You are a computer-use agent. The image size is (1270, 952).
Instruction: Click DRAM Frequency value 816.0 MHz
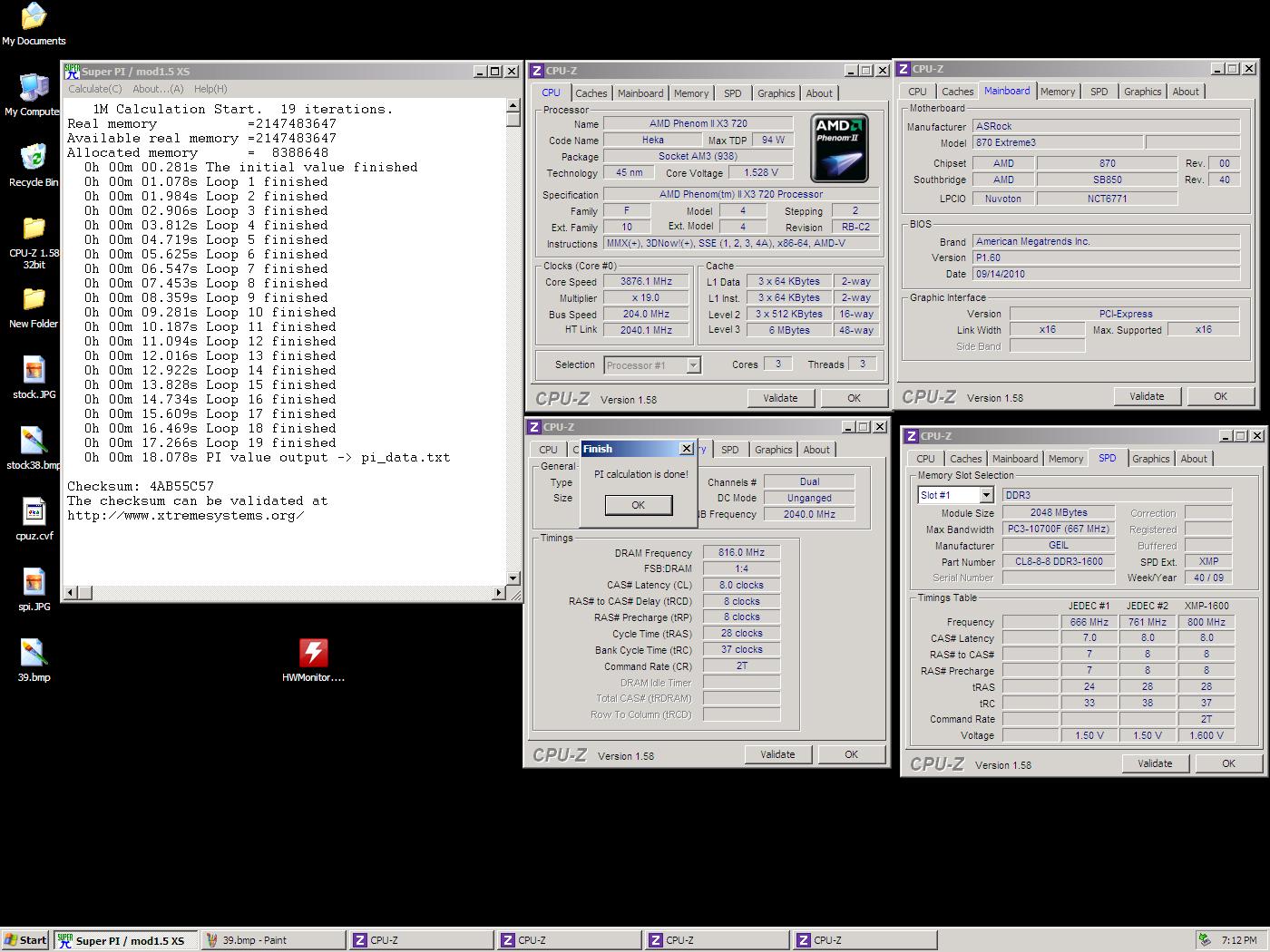click(741, 552)
